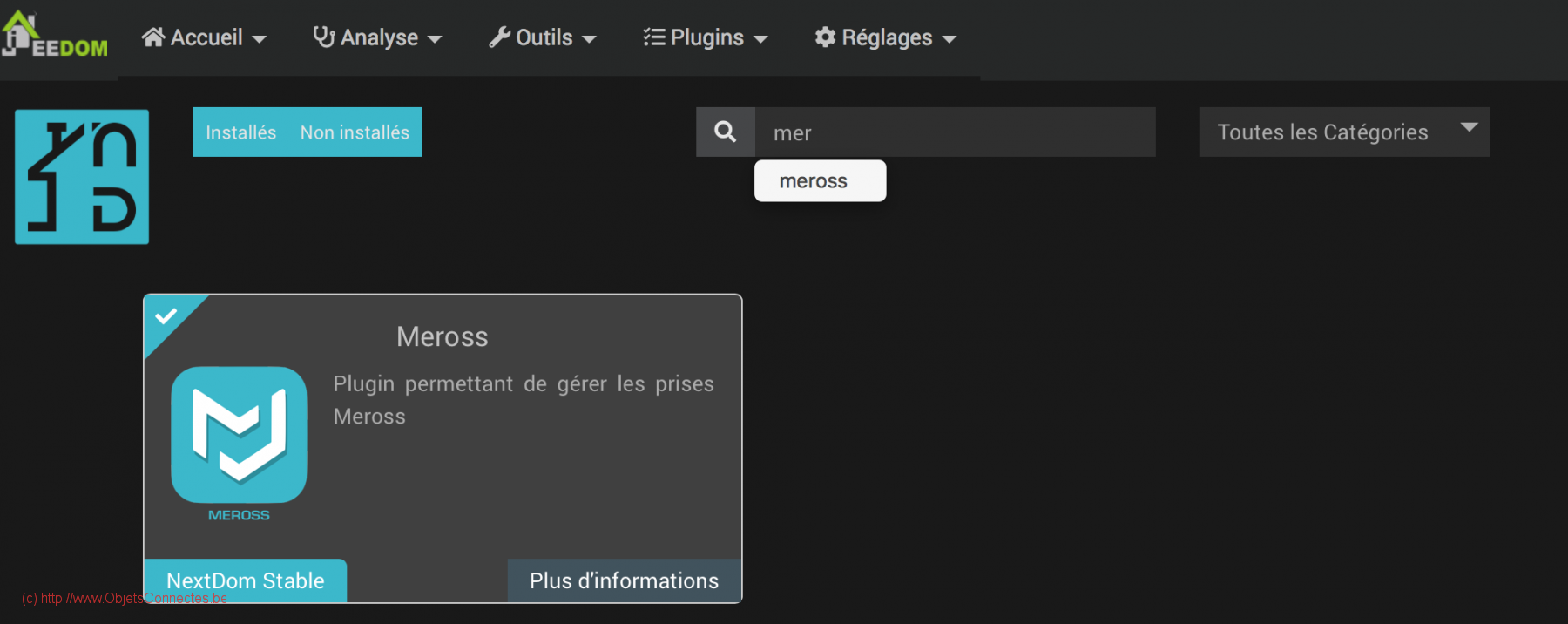Open the Analyse menu
Screen dimensions: 1568x624
point(377,37)
